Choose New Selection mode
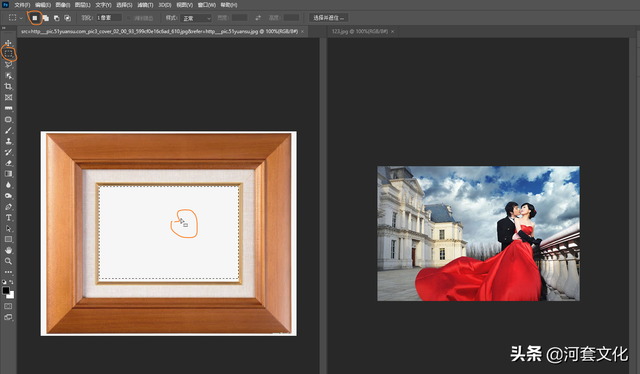The height and width of the screenshot is (374, 640). click(35, 18)
